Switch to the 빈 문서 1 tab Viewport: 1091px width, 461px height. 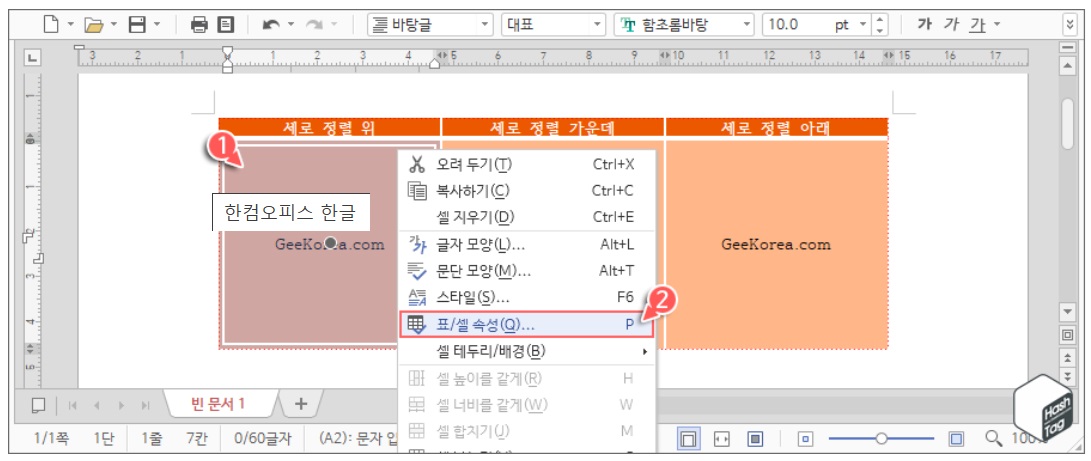(218, 404)
